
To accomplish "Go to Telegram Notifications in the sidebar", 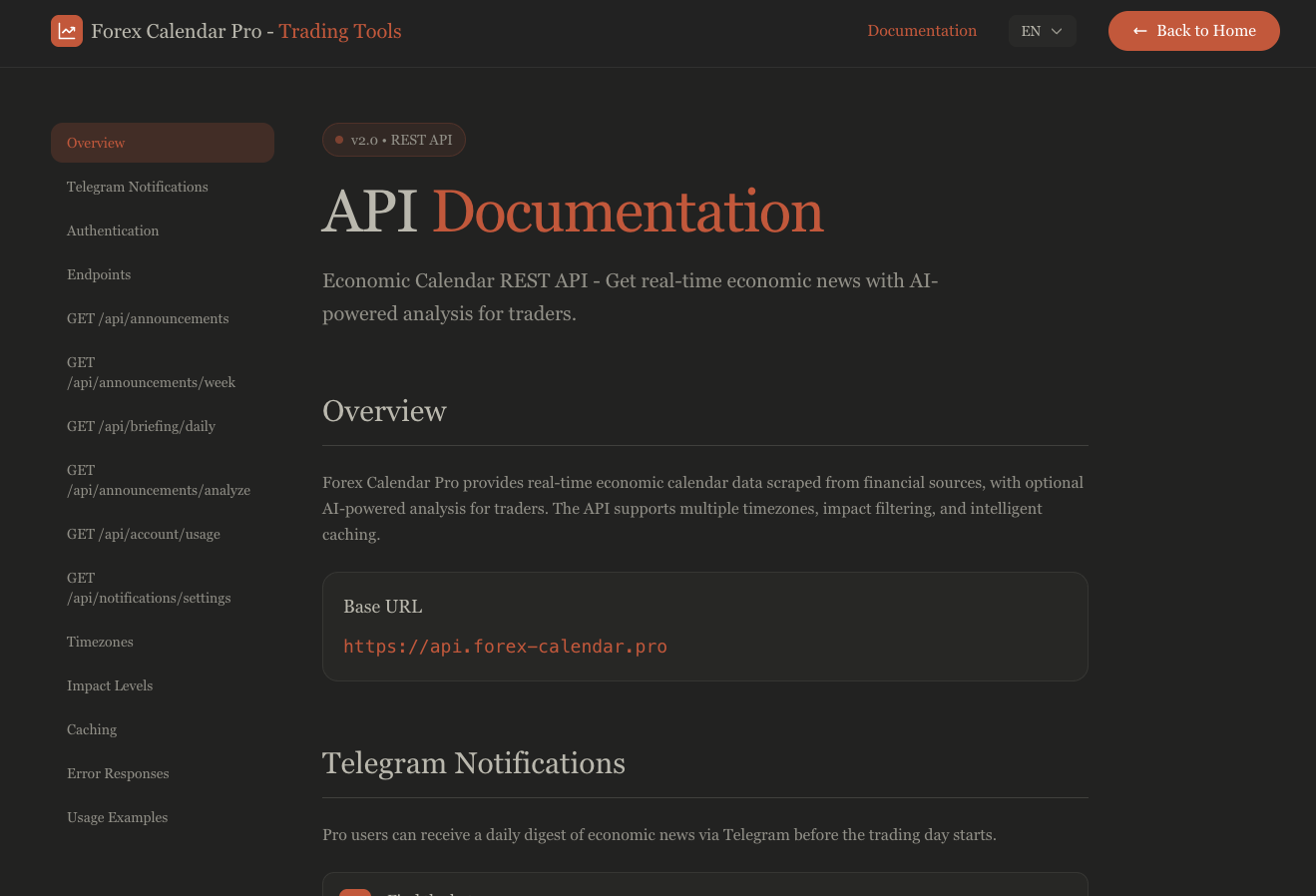I will click(x=163, y=187).
